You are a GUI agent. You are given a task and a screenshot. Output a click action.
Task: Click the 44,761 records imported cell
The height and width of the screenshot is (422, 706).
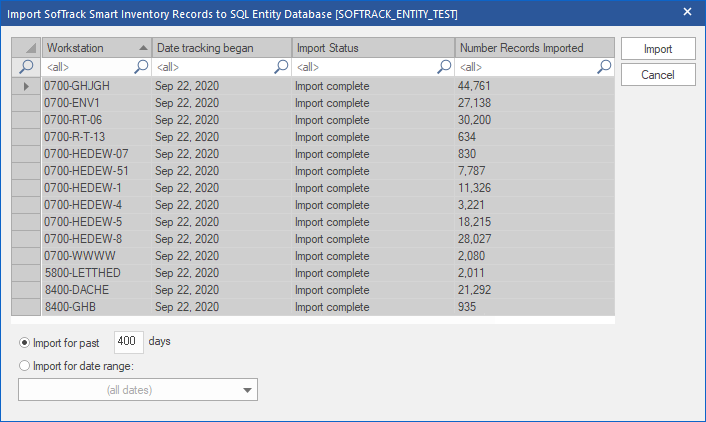tap(534, 86)
